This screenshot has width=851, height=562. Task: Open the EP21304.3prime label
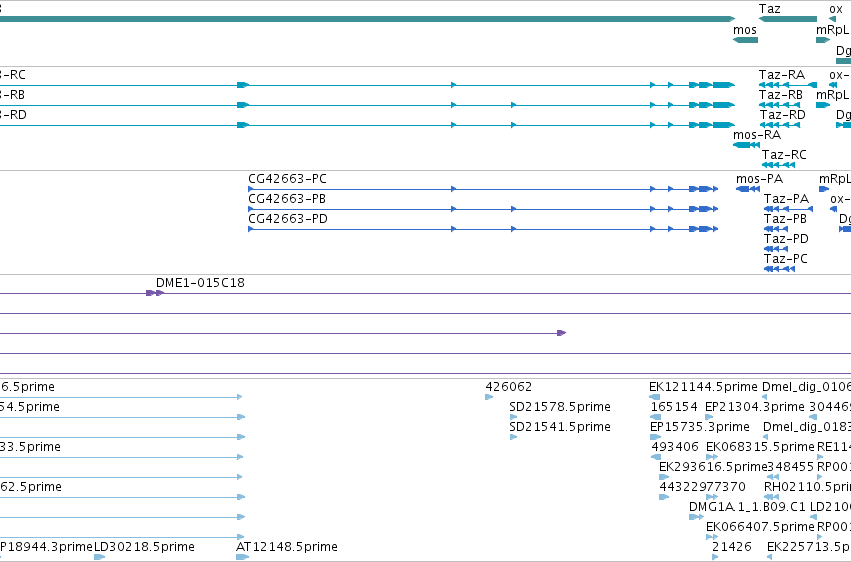(754, 407)
